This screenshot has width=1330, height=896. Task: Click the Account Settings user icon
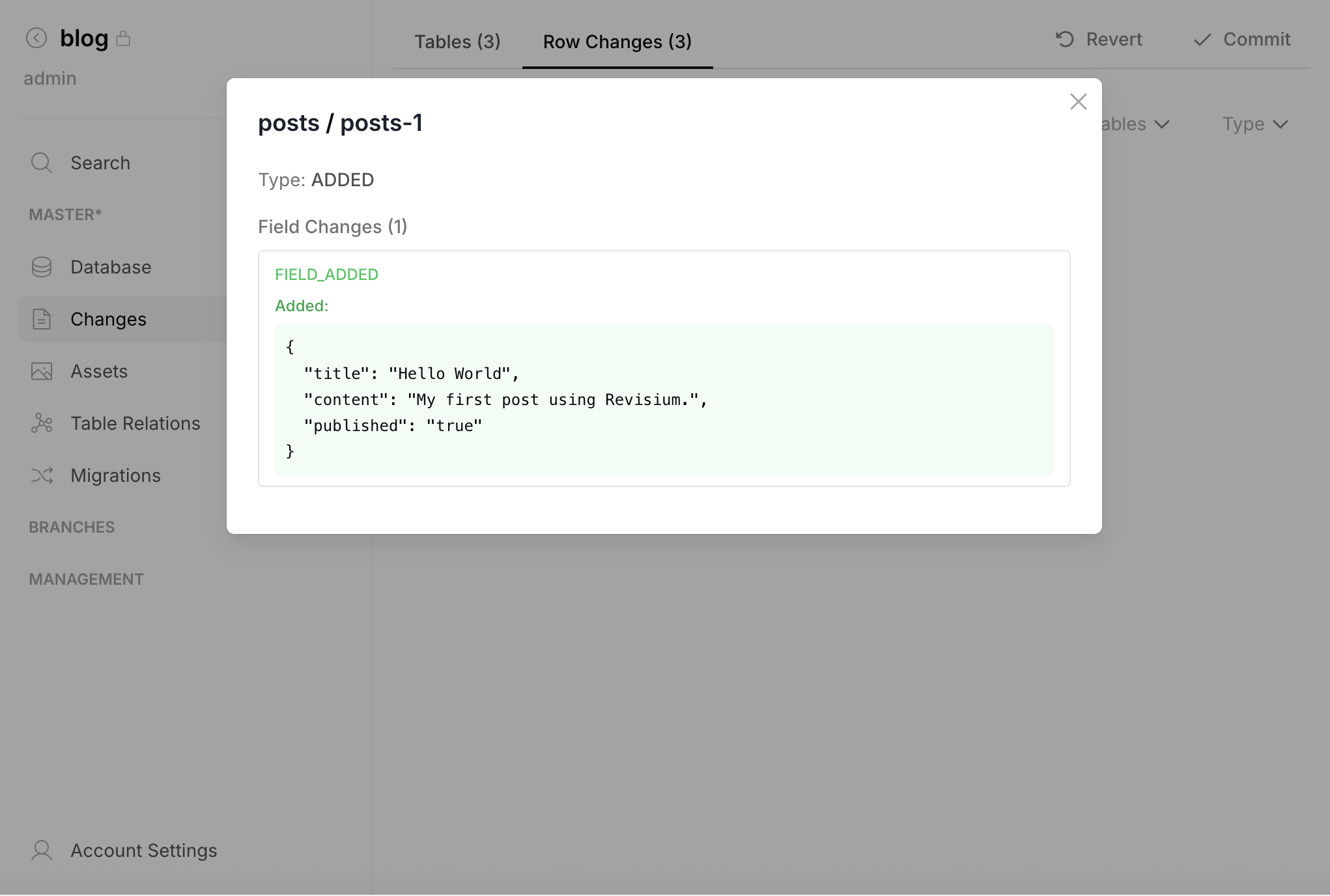coord(42,850)
